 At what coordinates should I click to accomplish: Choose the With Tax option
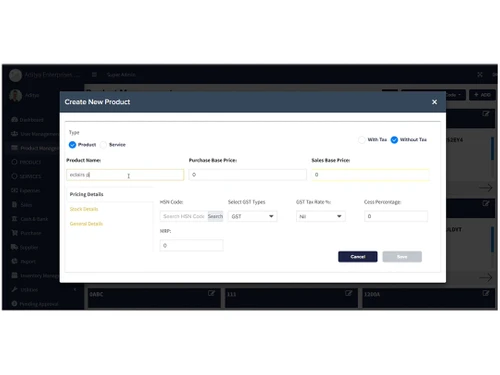pyautogui.click(x=362, y=140)
